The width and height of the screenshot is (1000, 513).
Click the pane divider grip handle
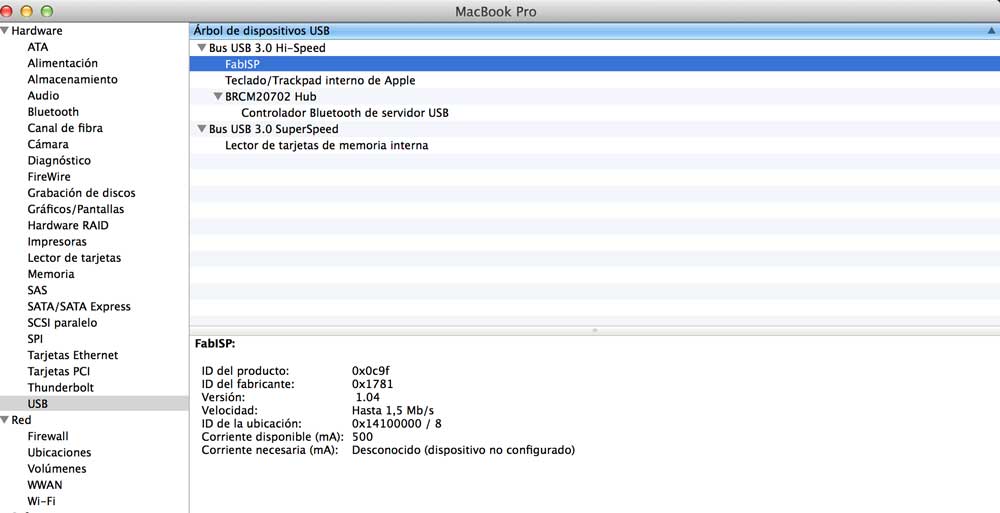click(x=594, y=331)
